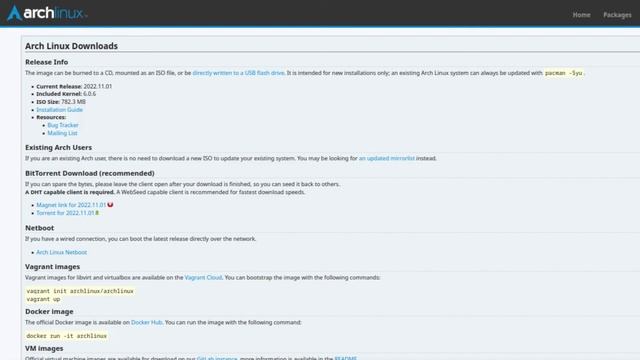Click the torrent file icon beside Torrent link
Image resolution: width=640 pixels, height=360 pixels.
(x=97, y=213)
